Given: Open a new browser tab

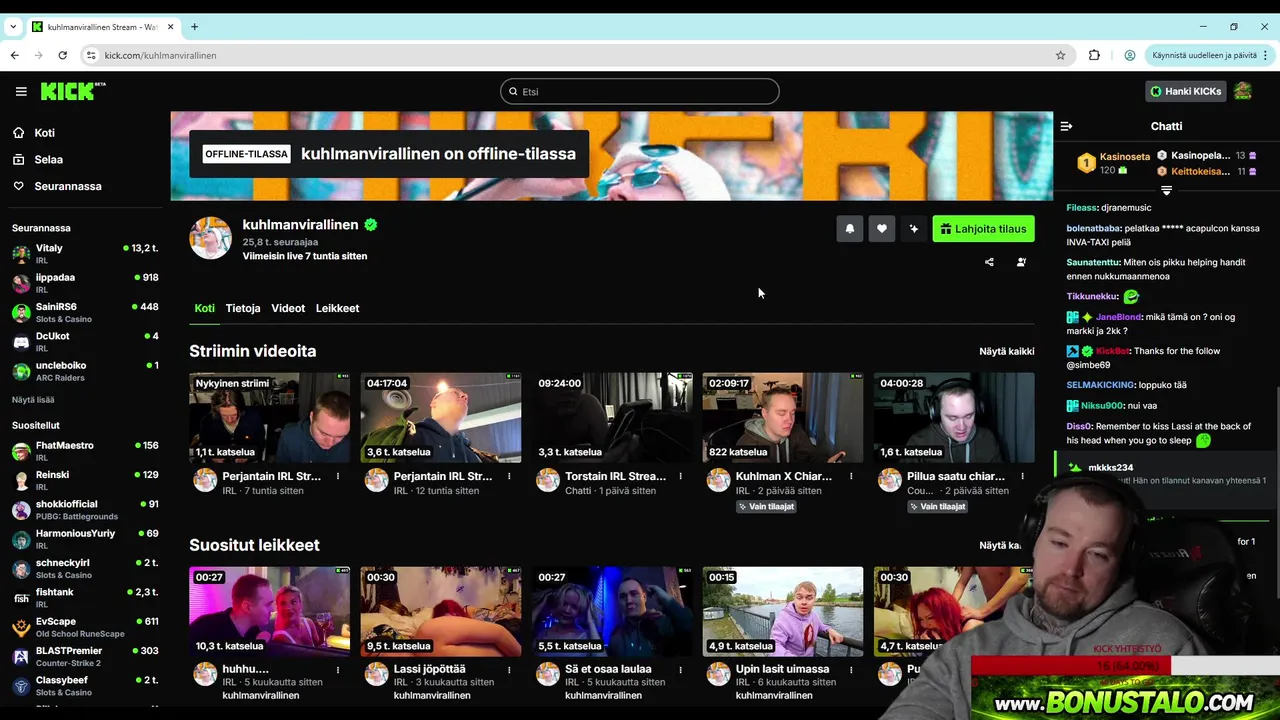Looking at the screenshot, I should (194, 27).
